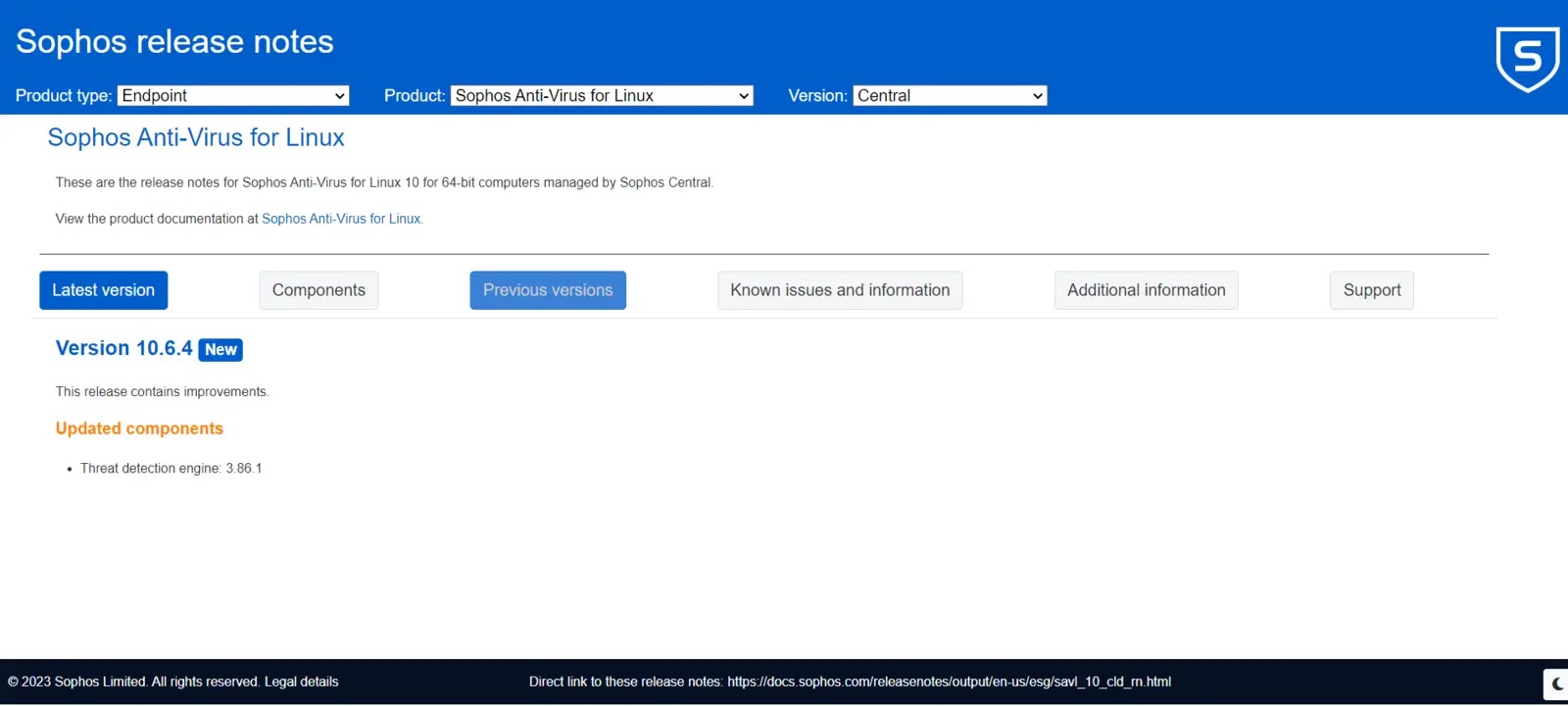This screenshot has width=1568, height=706.
Task: Click the Threat detection engine list item
Action: 171,469
